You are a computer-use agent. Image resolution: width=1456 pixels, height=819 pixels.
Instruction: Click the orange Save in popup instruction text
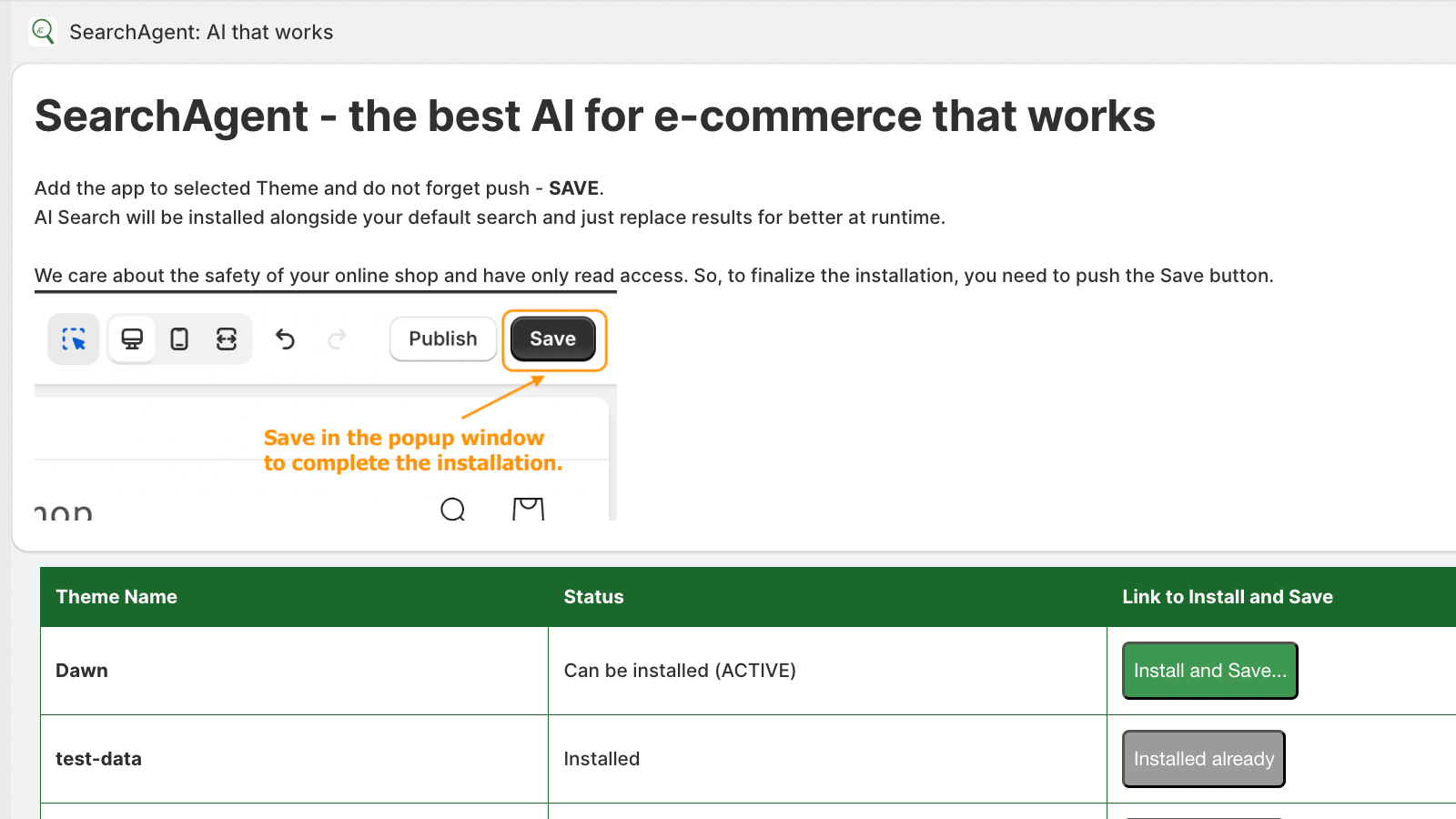(x=412, y=450)
